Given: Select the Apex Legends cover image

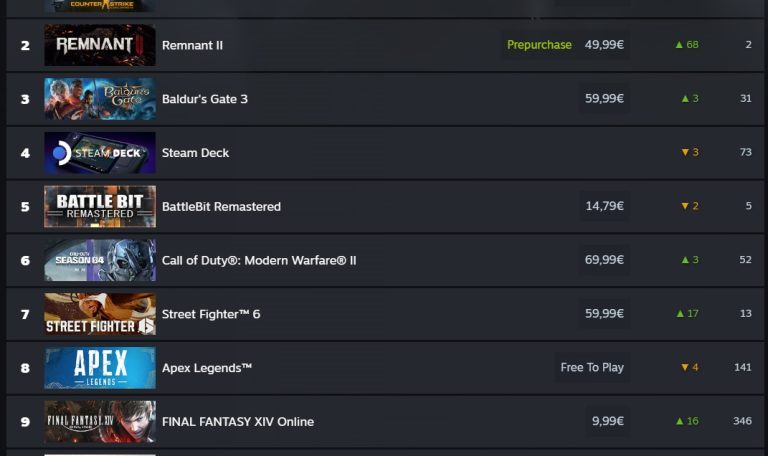Looking at the screenshot, I should [100, 368].
